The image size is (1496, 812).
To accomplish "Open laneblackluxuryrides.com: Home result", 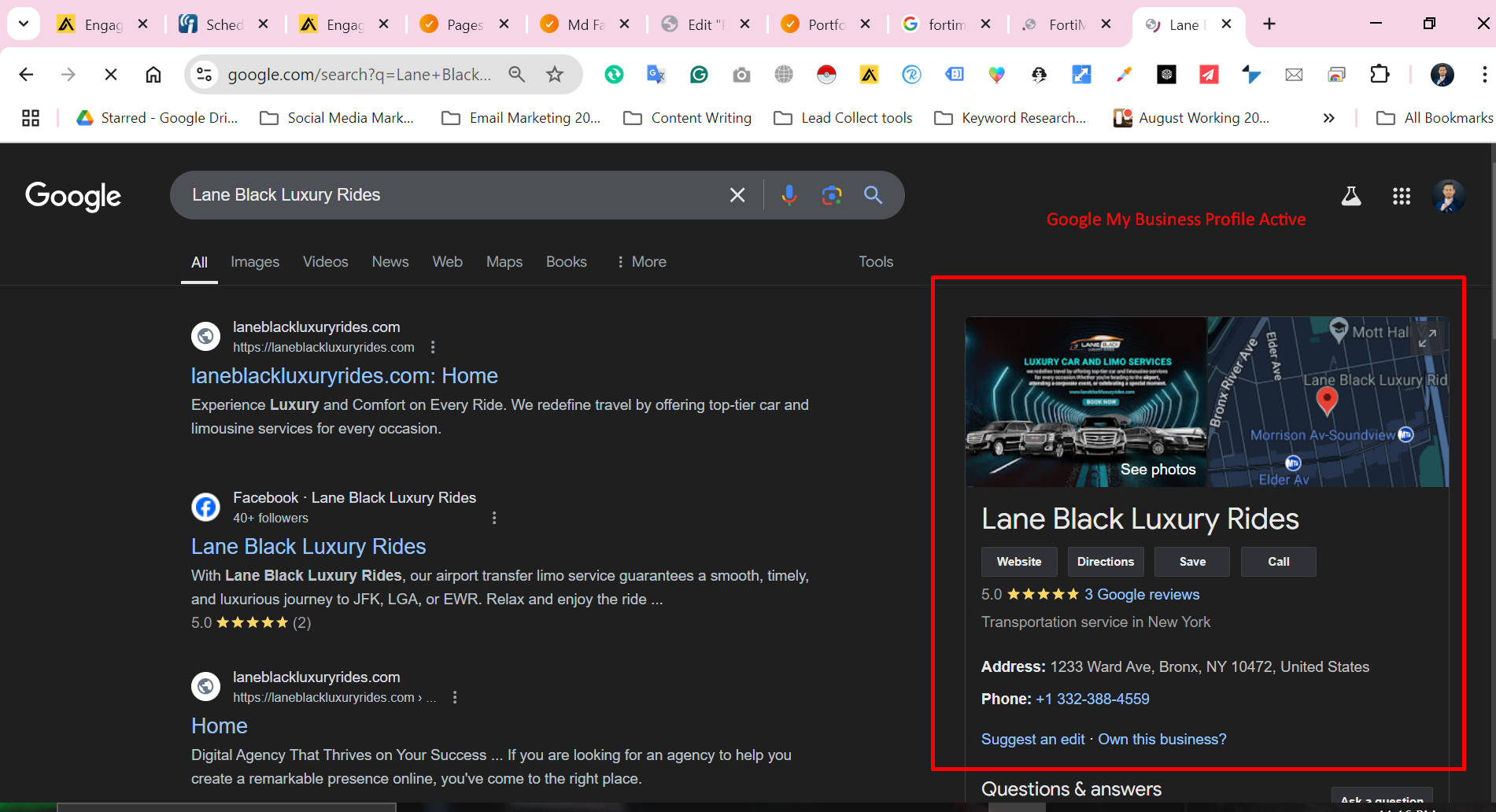I will click(x=345, y=376).
